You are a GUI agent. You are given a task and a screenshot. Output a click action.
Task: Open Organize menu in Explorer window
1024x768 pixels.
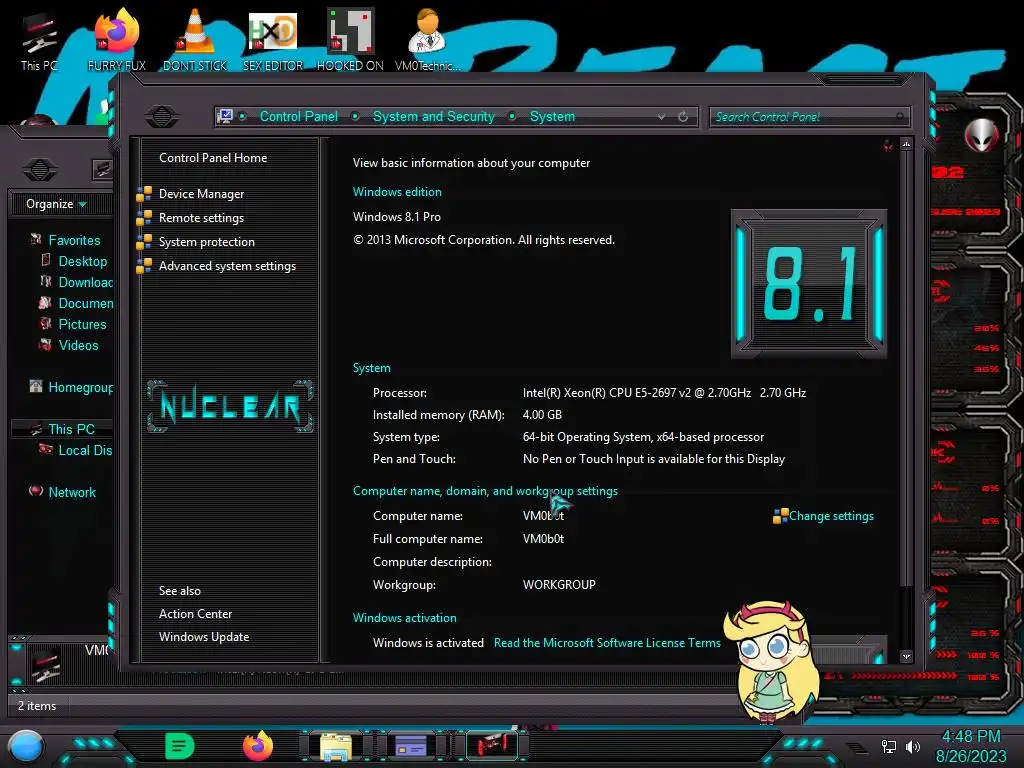[x=56, y=204]
